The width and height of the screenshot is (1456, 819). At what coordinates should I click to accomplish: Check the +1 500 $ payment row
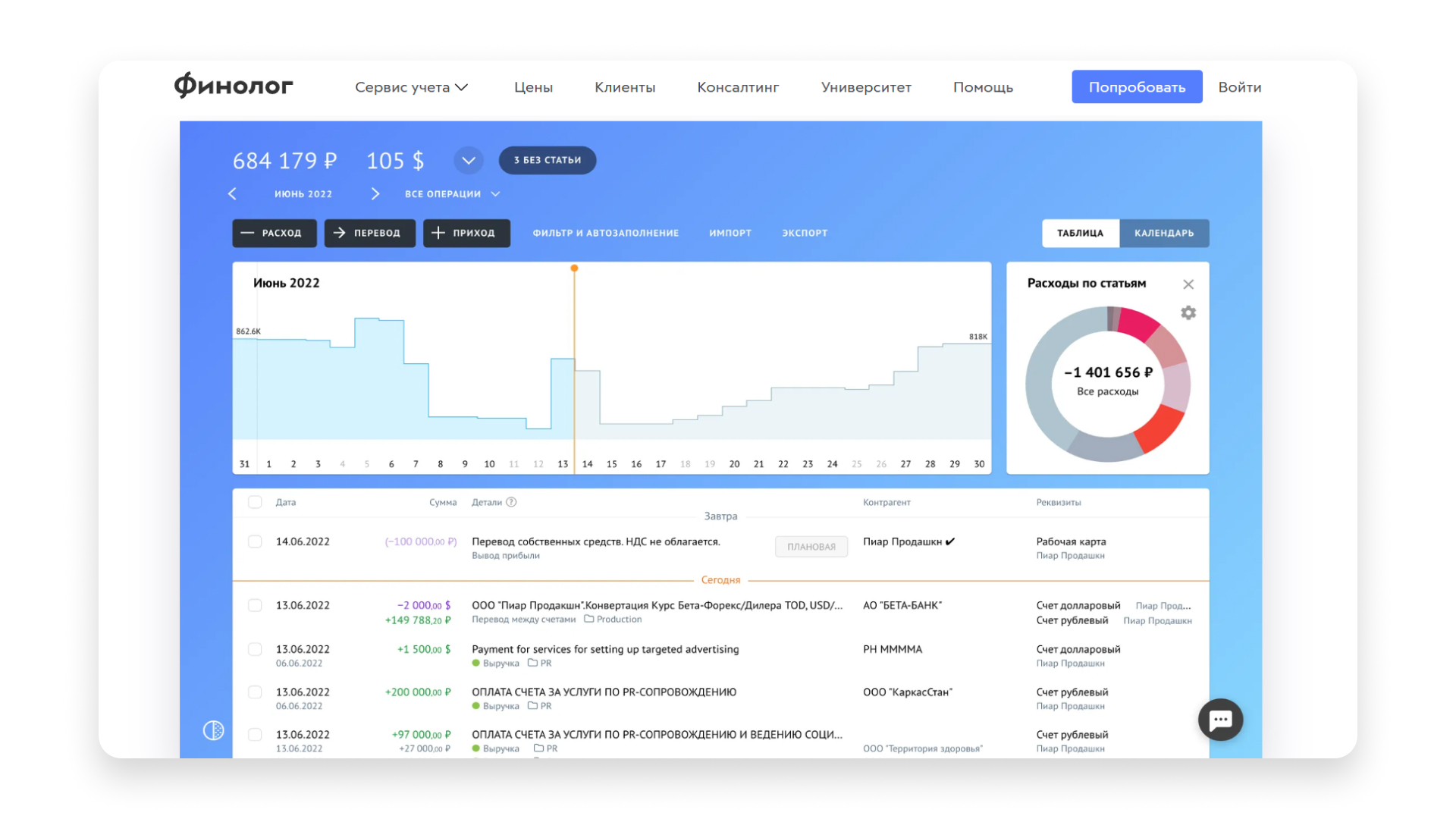click(x=255, y=649)
